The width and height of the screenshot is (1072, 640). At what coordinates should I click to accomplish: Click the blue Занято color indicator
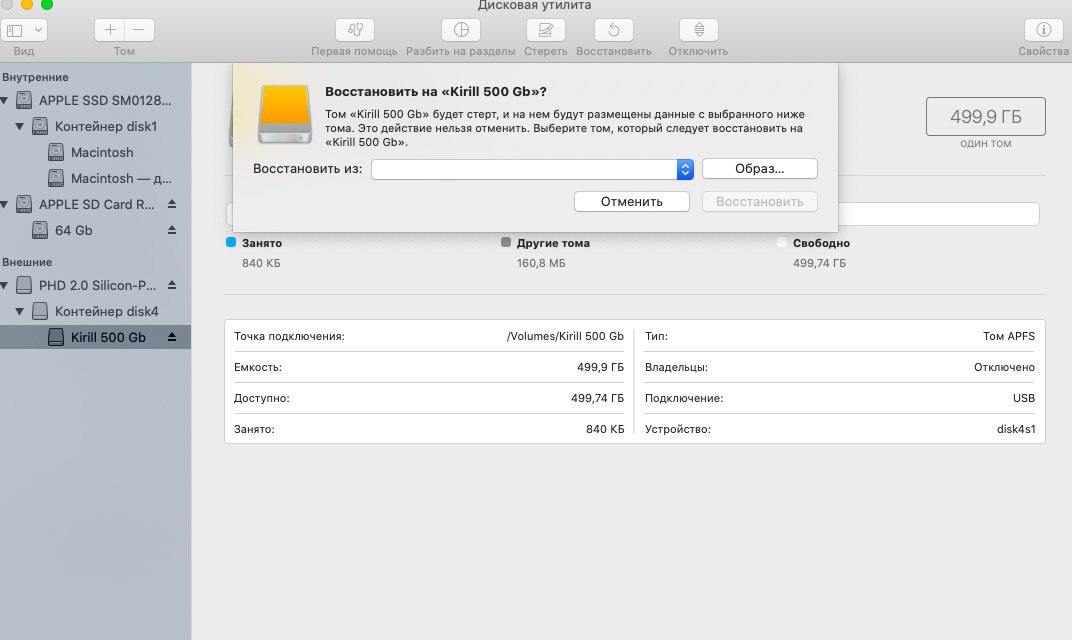click(231, 242)
